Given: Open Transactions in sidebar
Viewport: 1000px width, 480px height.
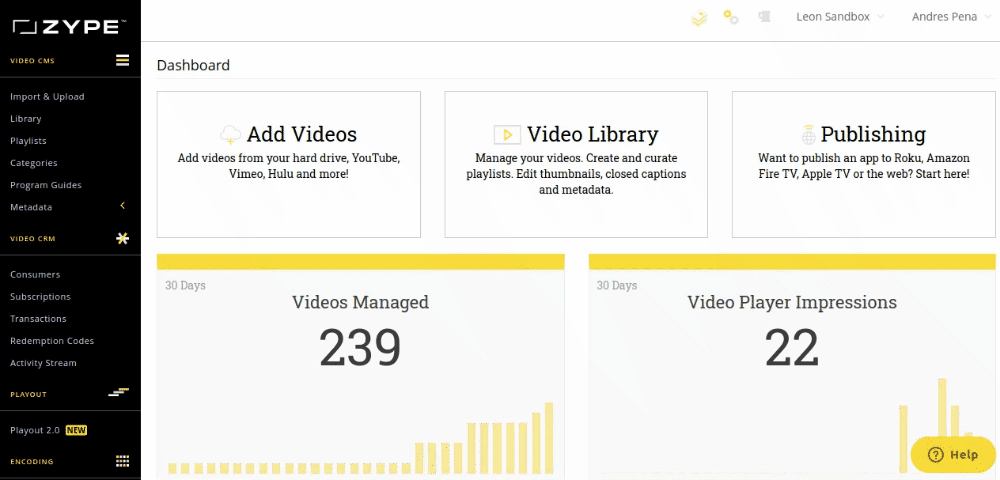Looking at the screenshot, I should (x=38, y=319).
